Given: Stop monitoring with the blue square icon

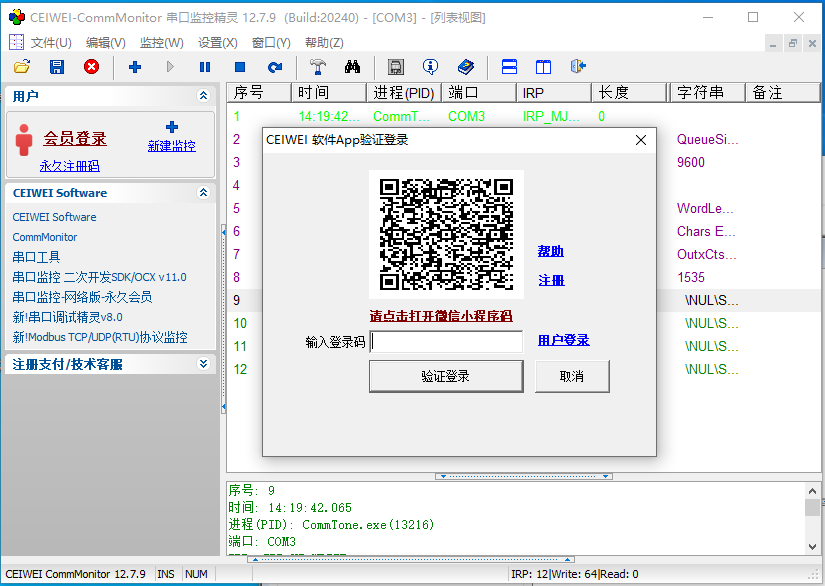Looking at the screenshot, I should point(240,67).
